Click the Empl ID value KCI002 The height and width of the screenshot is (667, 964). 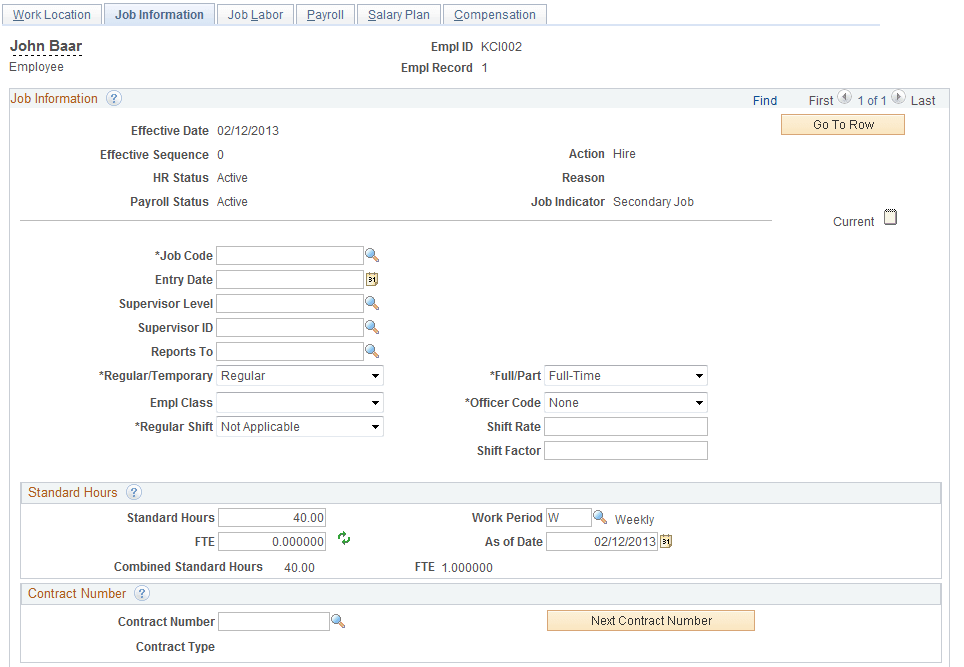tap(501, 47)
